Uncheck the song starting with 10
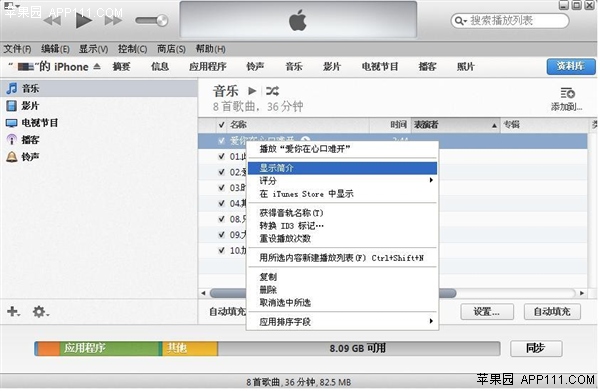This screenshot has width=600, height=391. [221, 251]
